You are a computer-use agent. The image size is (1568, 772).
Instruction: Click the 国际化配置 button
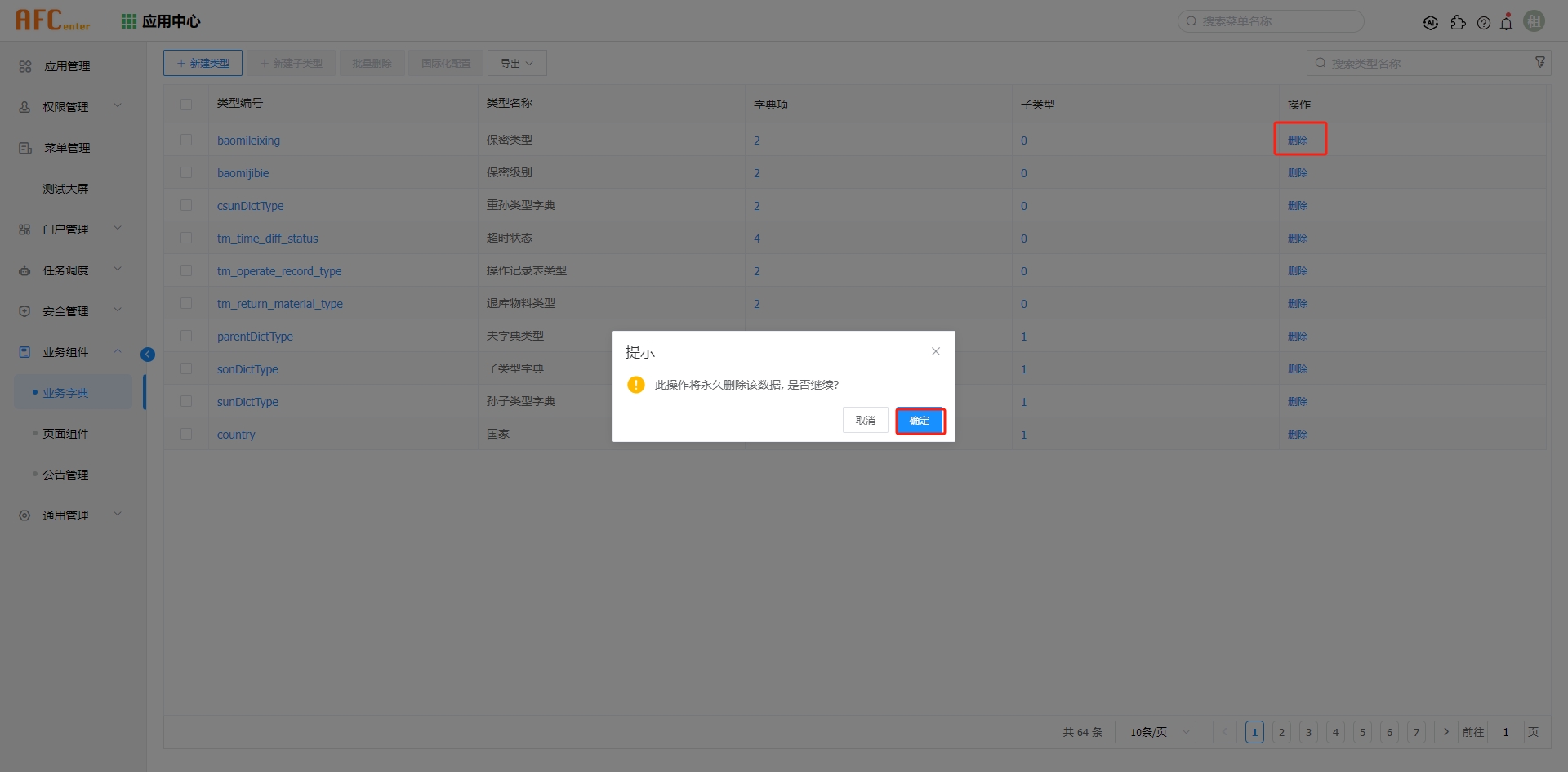(x=446, y=63)
